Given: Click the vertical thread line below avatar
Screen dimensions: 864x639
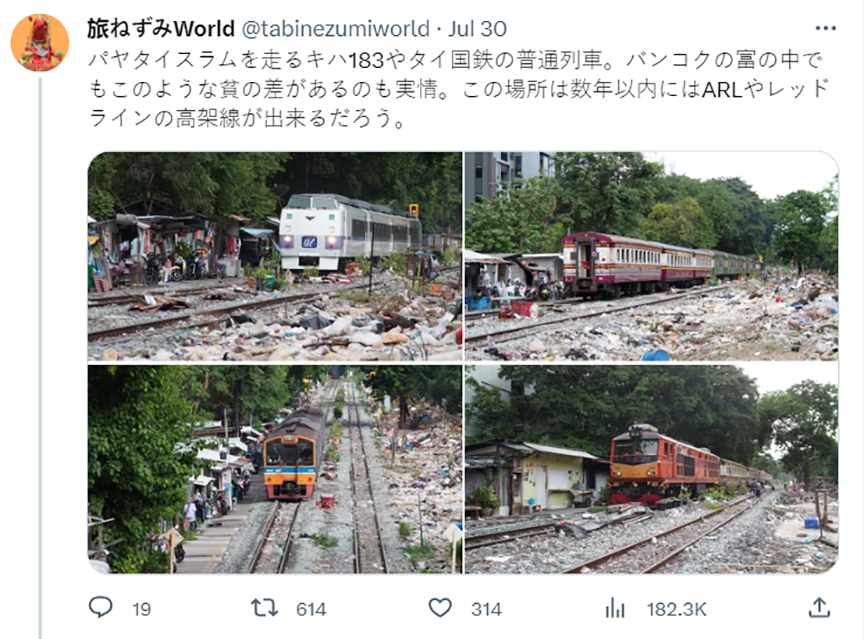Looking at the screenshot, I should coord(40,358).
